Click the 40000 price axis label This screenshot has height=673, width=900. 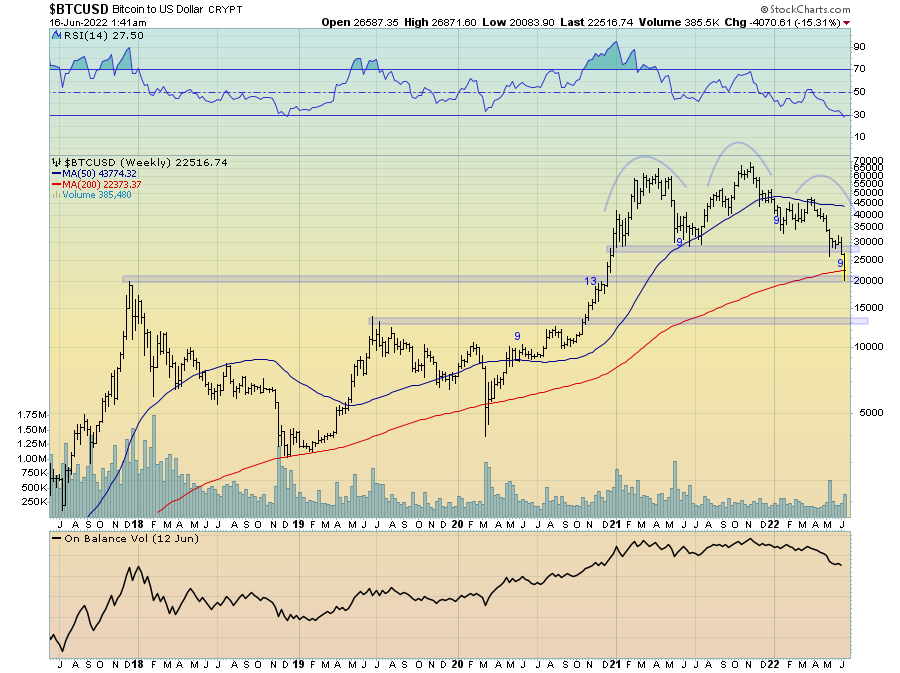click(868, 215)
